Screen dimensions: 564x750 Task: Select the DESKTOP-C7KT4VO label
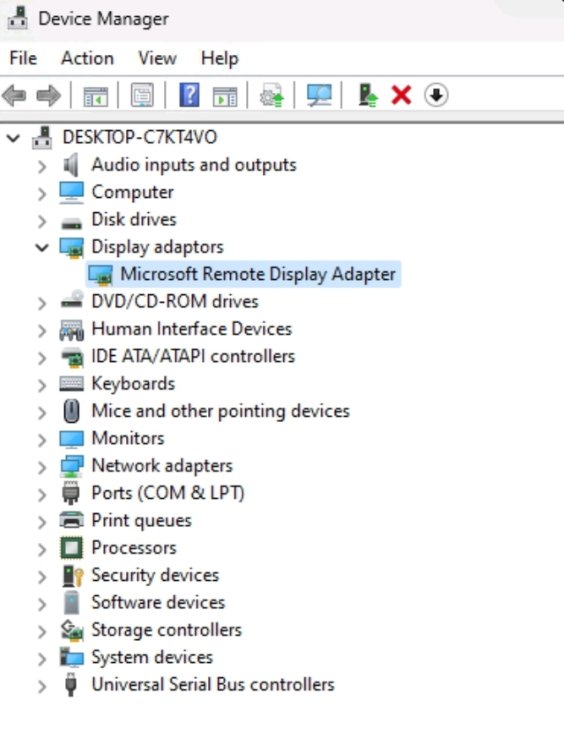[x=140, y=137]
